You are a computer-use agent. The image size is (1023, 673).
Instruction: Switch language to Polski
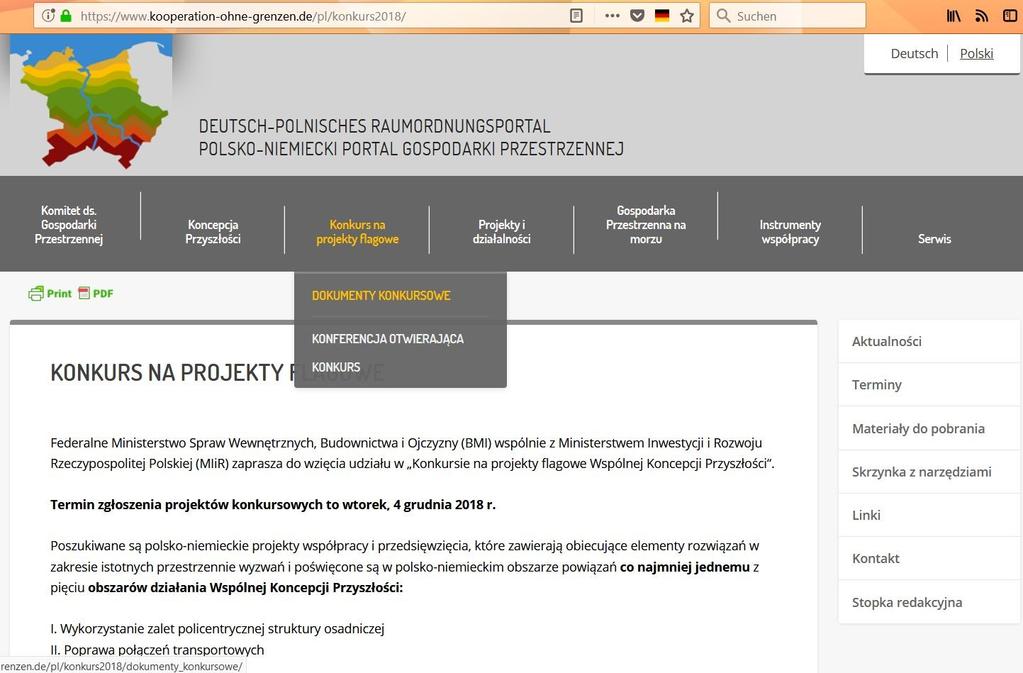click(x=976, y=53)
